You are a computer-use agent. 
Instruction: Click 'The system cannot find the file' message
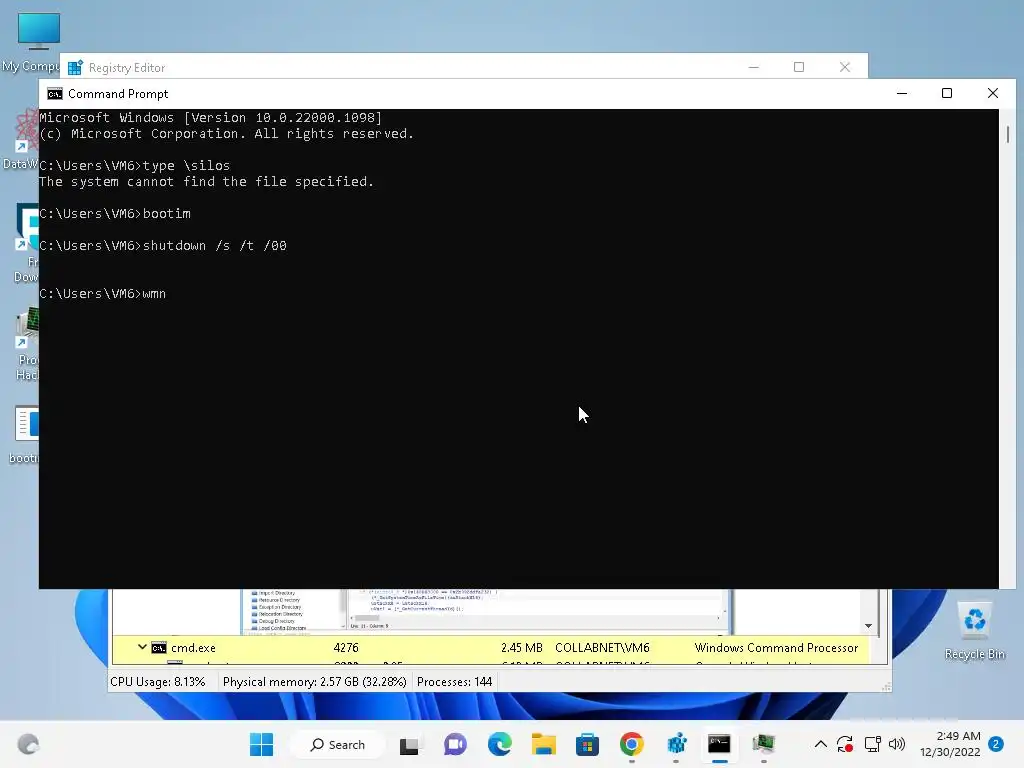pos(206,182)
